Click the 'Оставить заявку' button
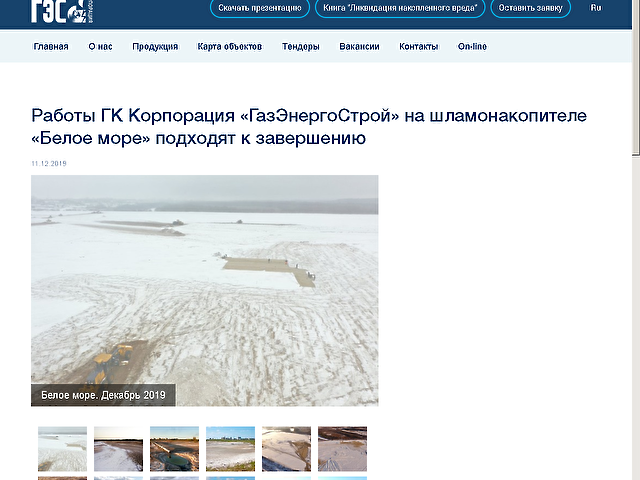The width and height of the screenshot is (640, 480). 530,8
